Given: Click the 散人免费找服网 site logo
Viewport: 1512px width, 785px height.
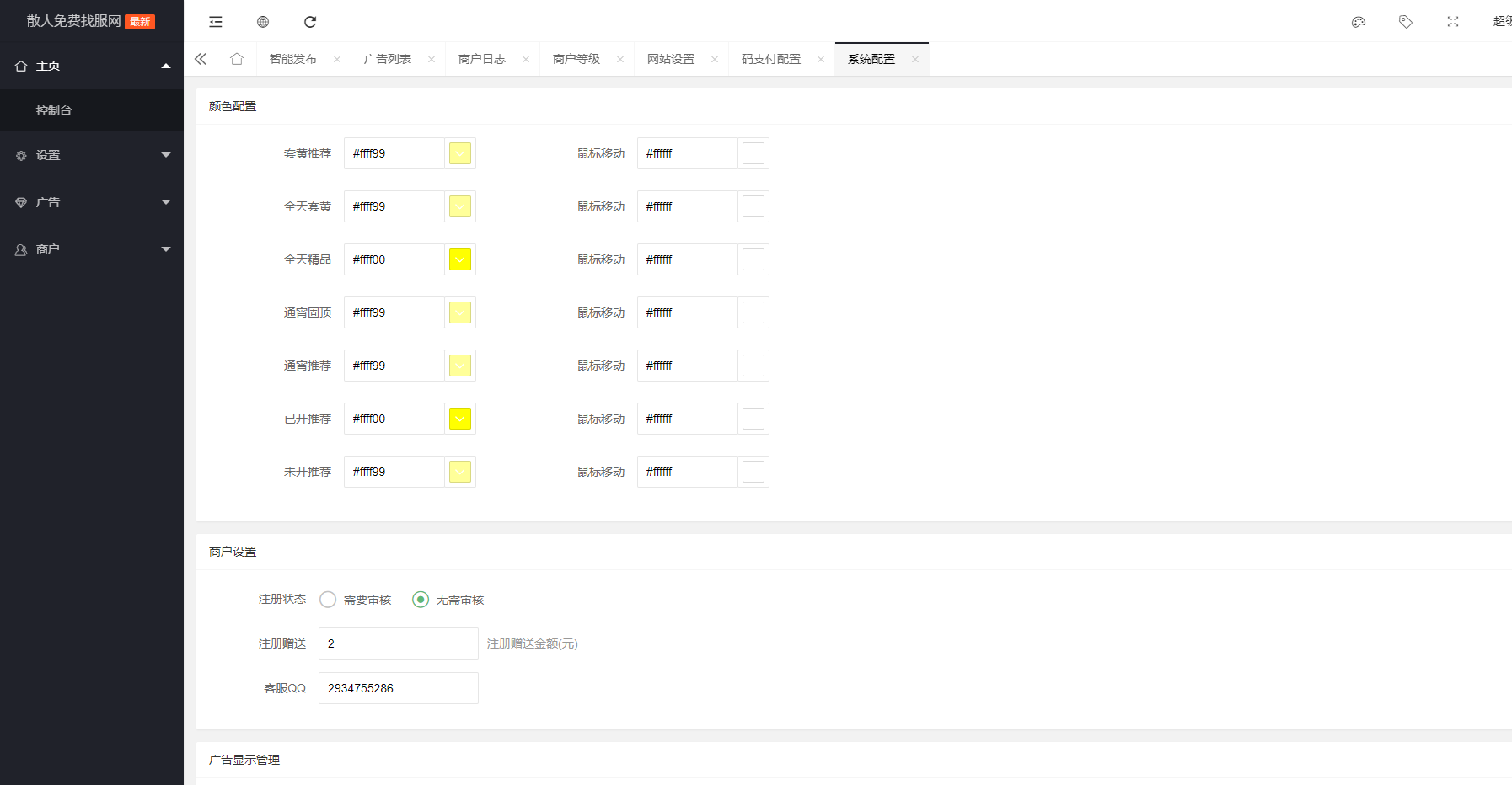Looking at the screenshot, I should click(74, 21).
